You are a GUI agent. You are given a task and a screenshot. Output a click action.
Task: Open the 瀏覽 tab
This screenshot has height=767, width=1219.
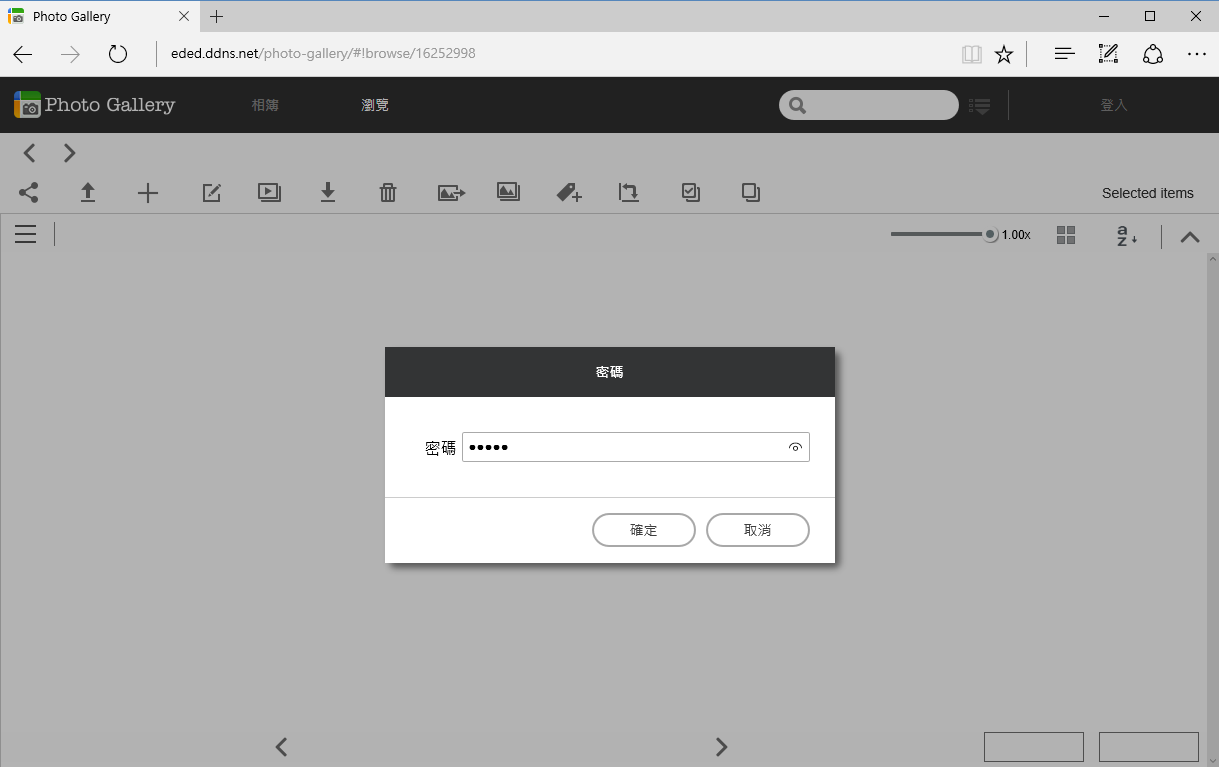375,105
